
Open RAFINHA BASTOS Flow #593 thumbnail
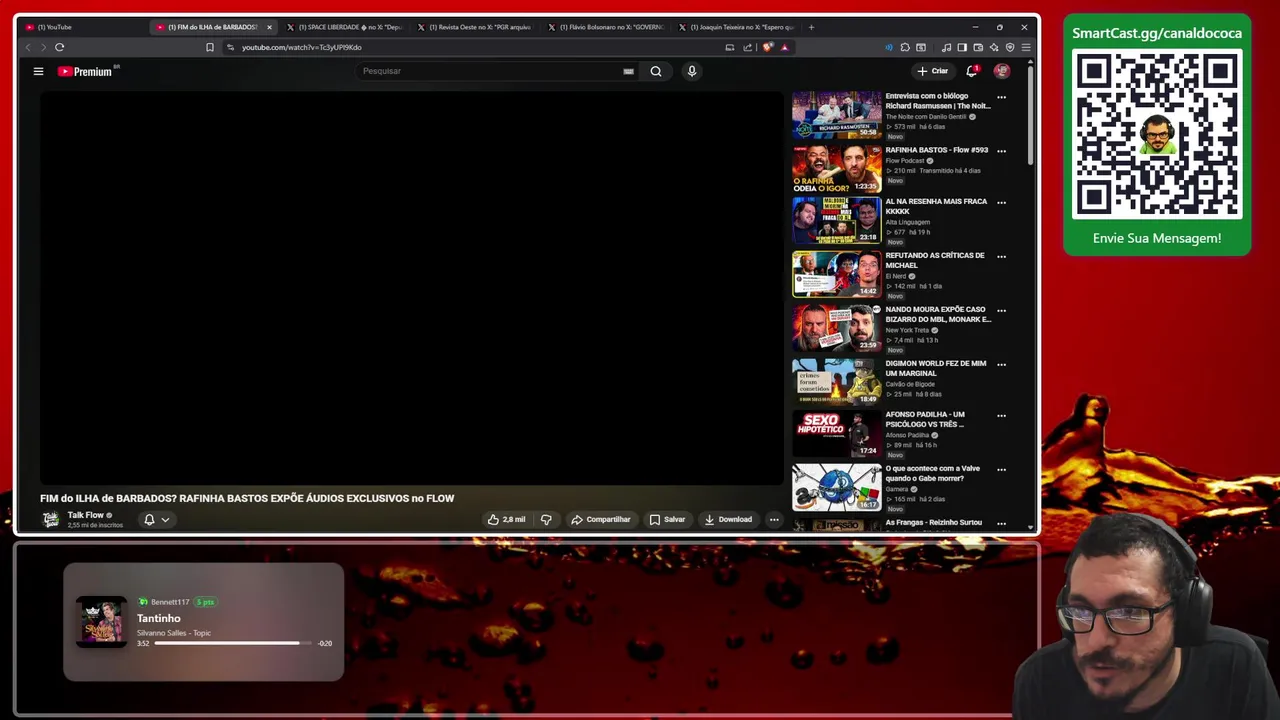[837, 169]
